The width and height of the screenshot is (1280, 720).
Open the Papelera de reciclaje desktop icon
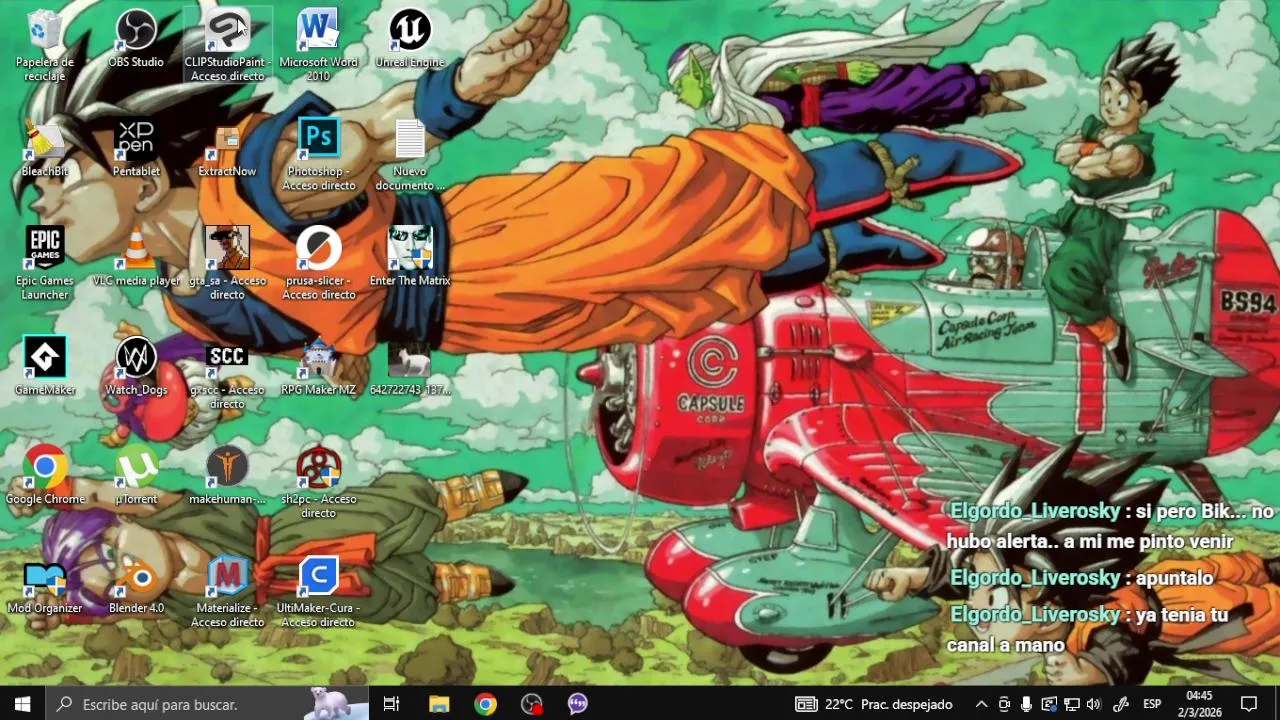(x=45, y=45)
